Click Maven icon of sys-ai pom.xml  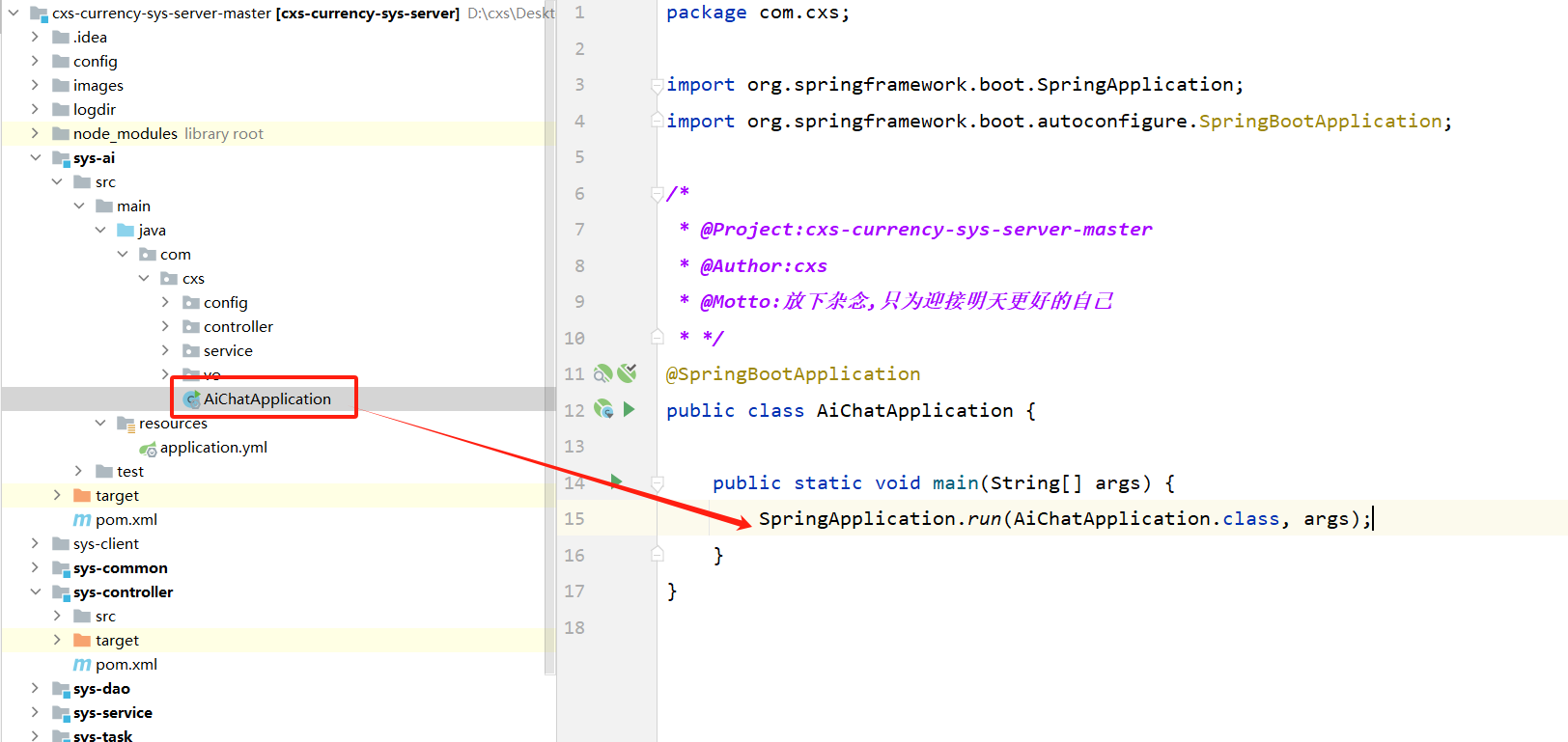82,520
